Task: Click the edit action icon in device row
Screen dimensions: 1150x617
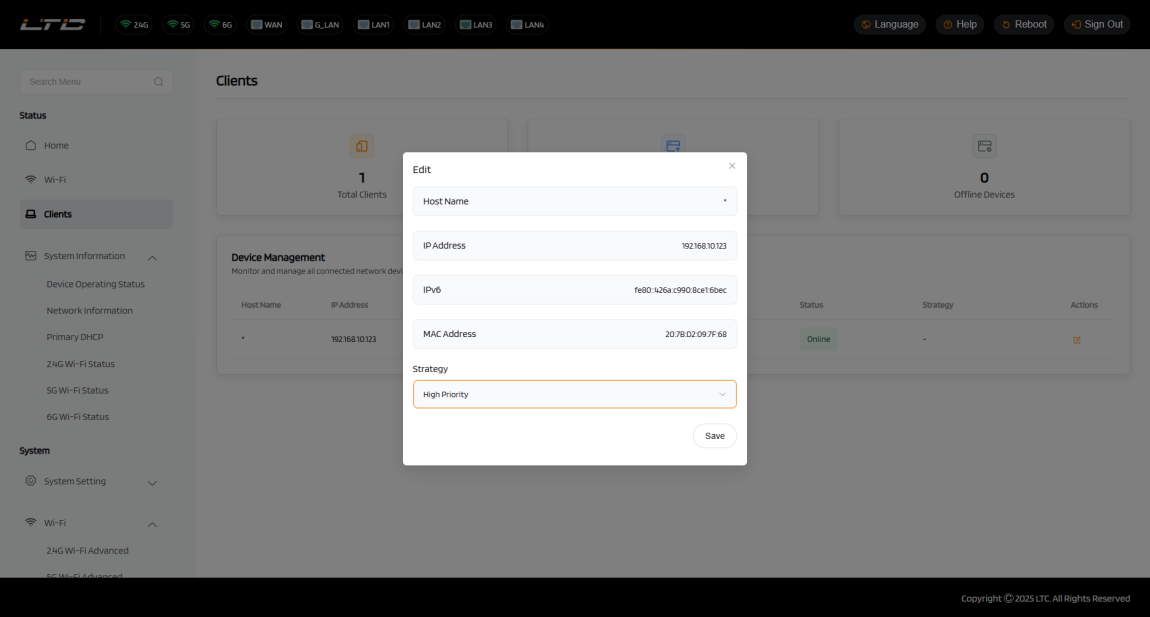Action: (x=1076, y=340)
